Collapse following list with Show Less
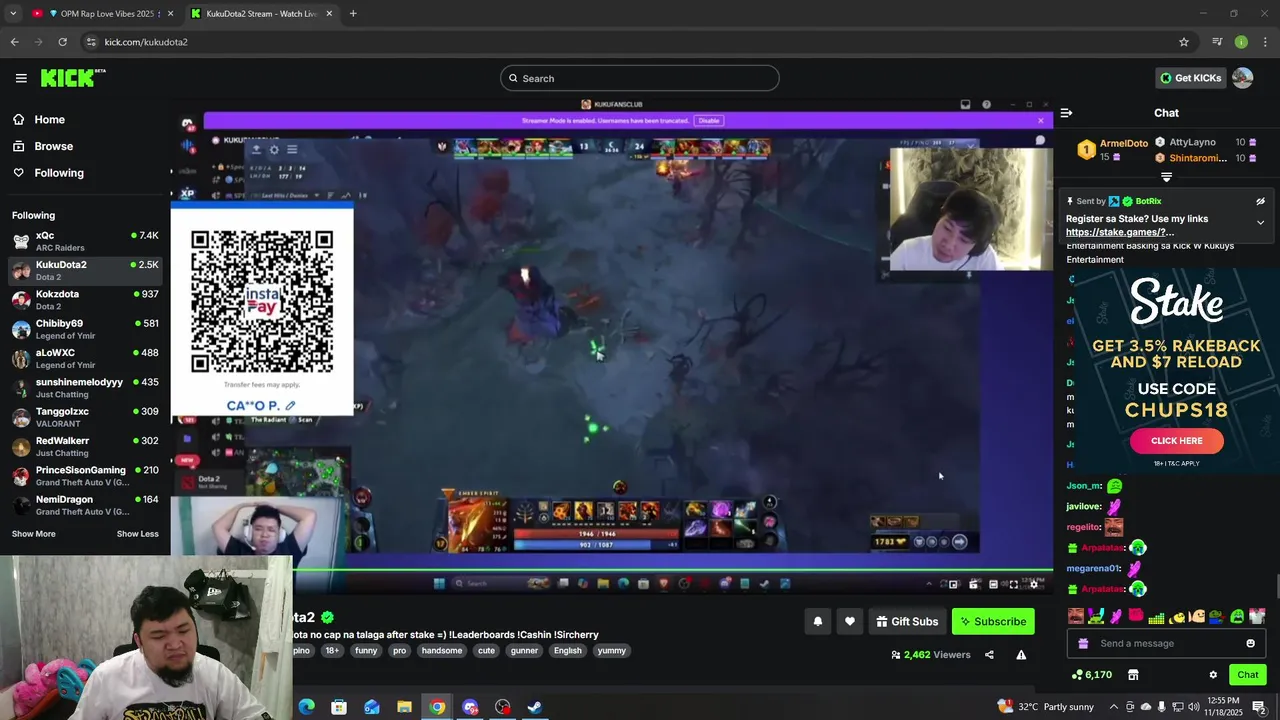The height and width of the screenshot is (720, 1280). [137, 534]
